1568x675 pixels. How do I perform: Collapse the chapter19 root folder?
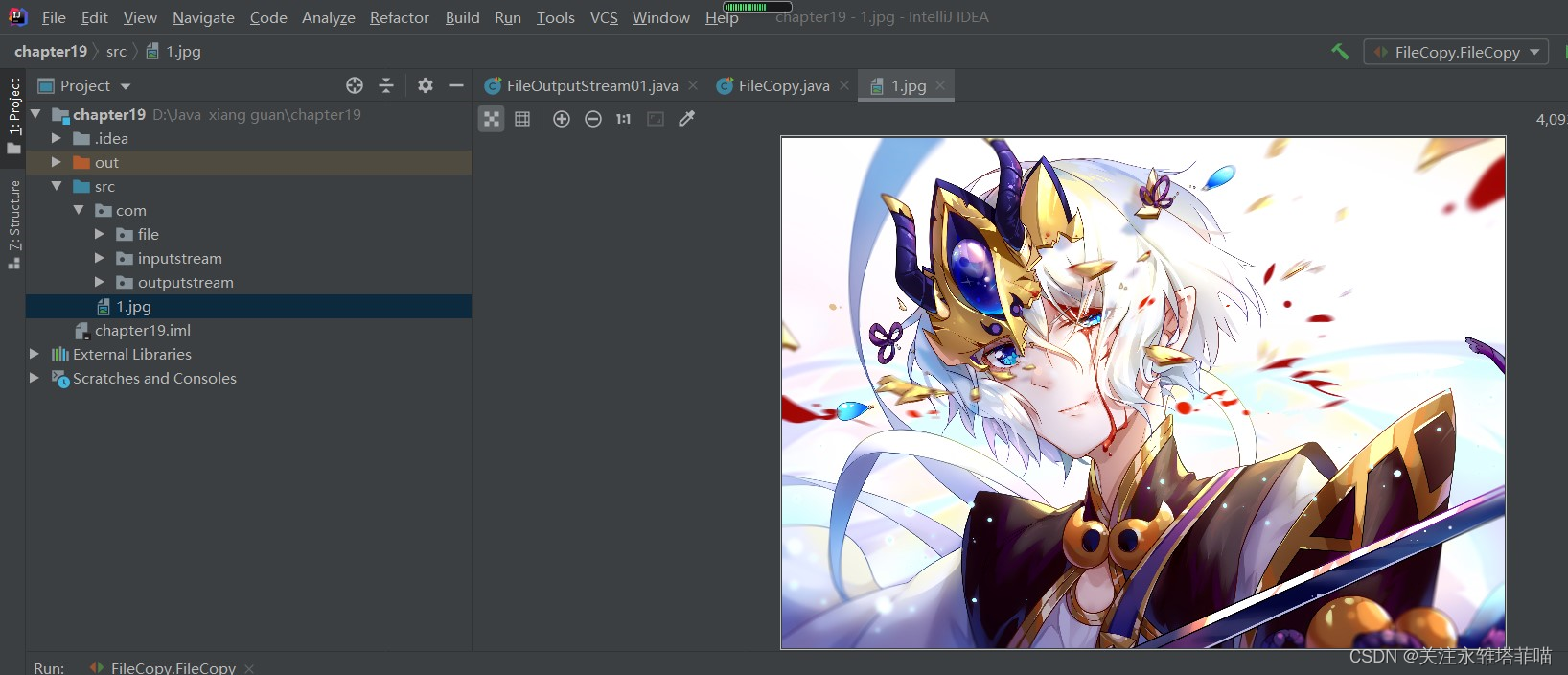[36, 114]
